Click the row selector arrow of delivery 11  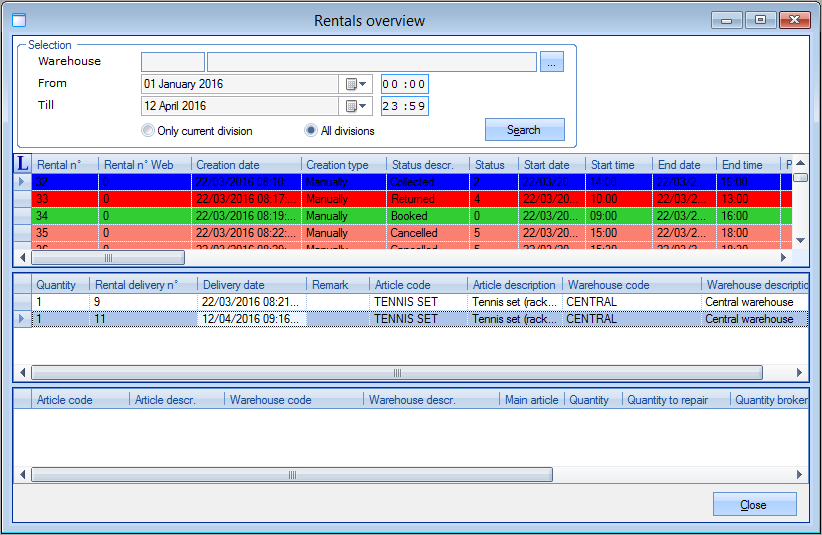coord(22,319)
